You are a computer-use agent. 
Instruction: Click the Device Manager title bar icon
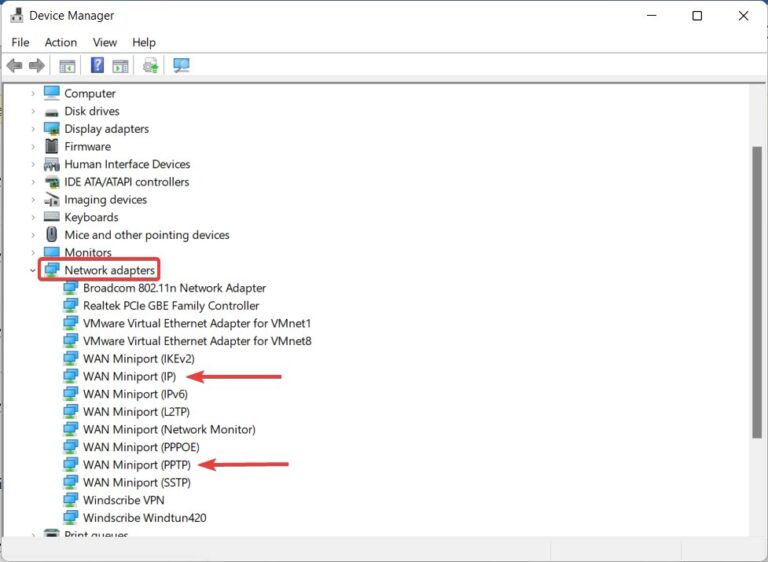pos(17,15)
